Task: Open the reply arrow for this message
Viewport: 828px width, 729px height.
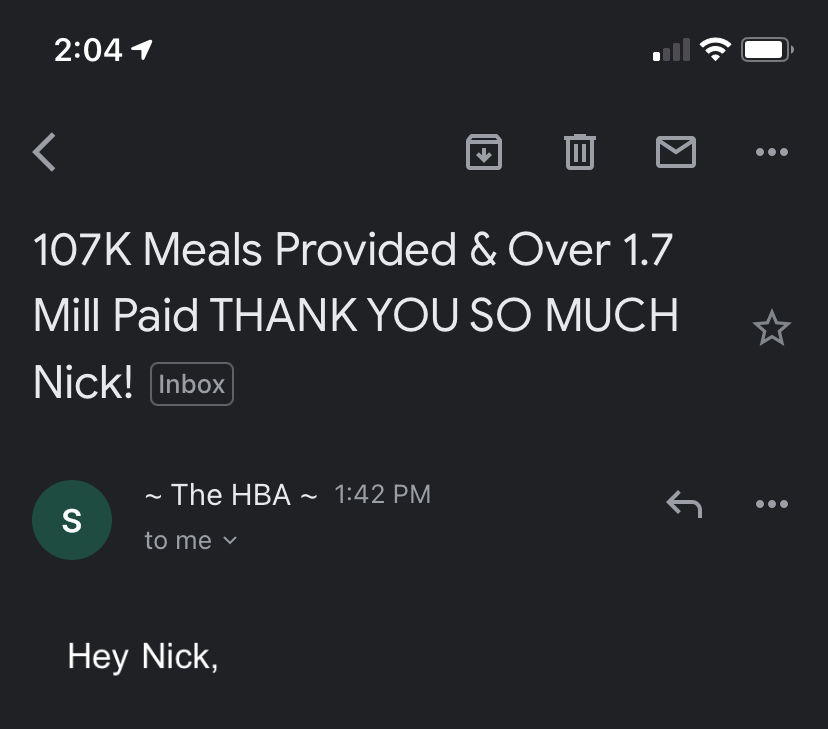Action: (x=685, y=503)
